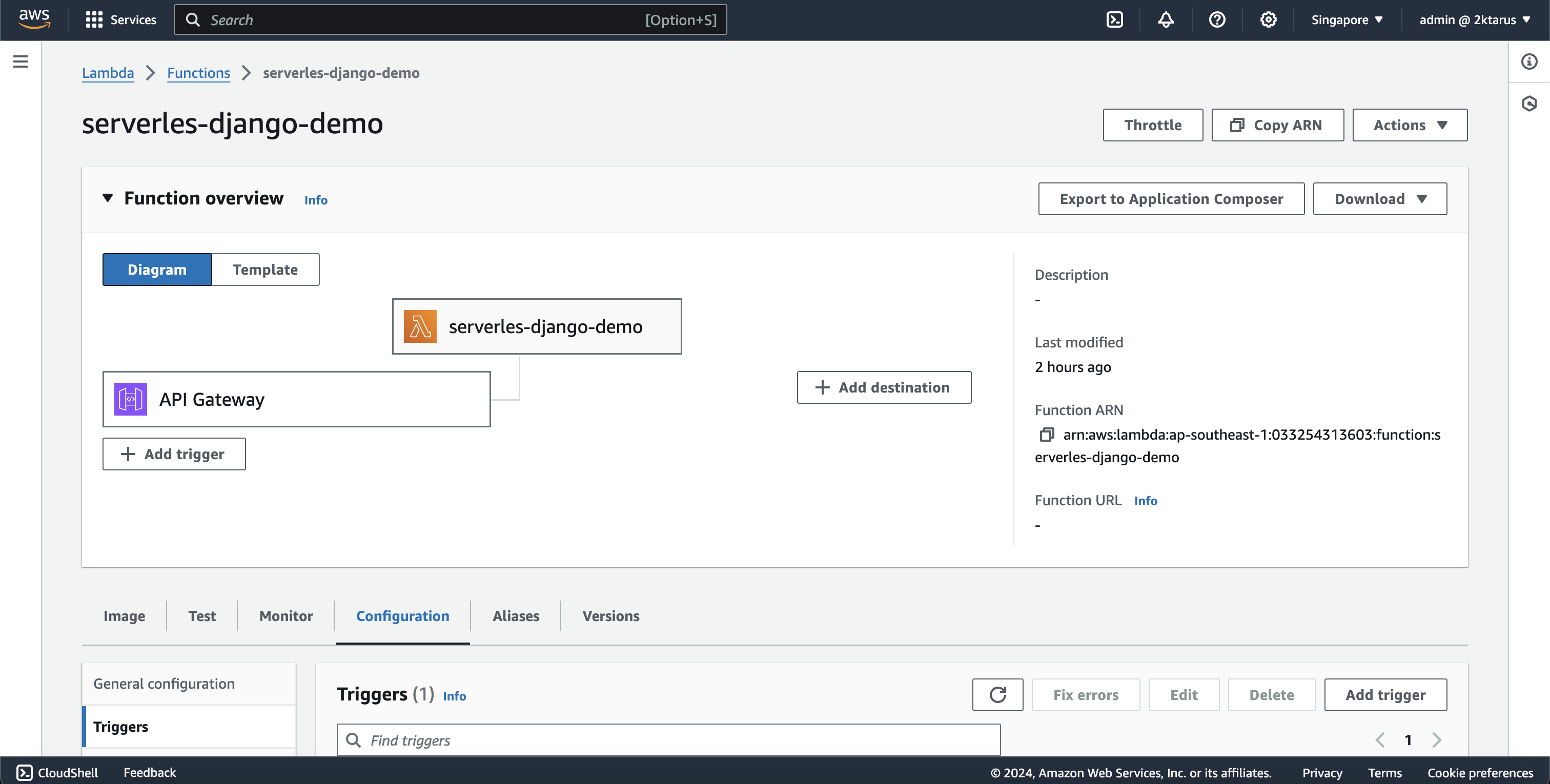Open the Versions tab
Screen dimensions: 1550x784
[611, 615]
